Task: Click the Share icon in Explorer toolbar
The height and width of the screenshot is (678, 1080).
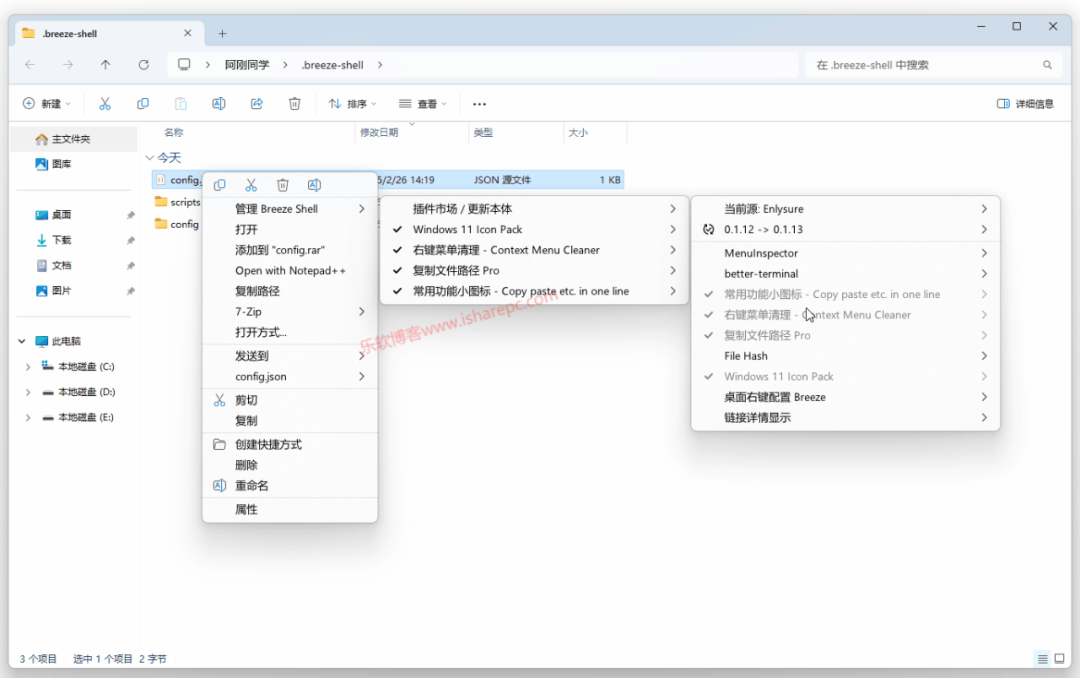Action: coord(256,103)
